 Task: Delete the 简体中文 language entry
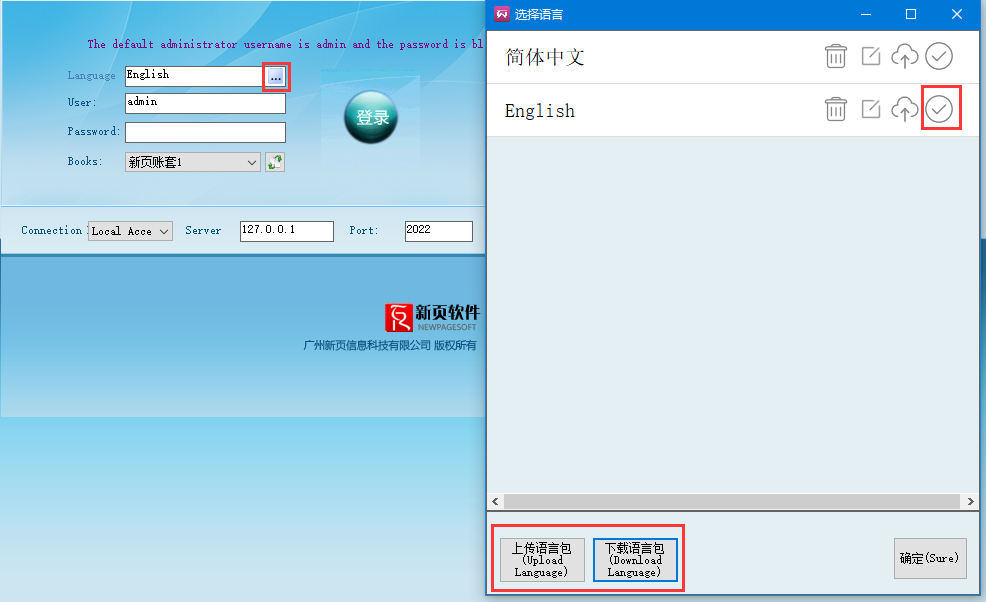836,57
